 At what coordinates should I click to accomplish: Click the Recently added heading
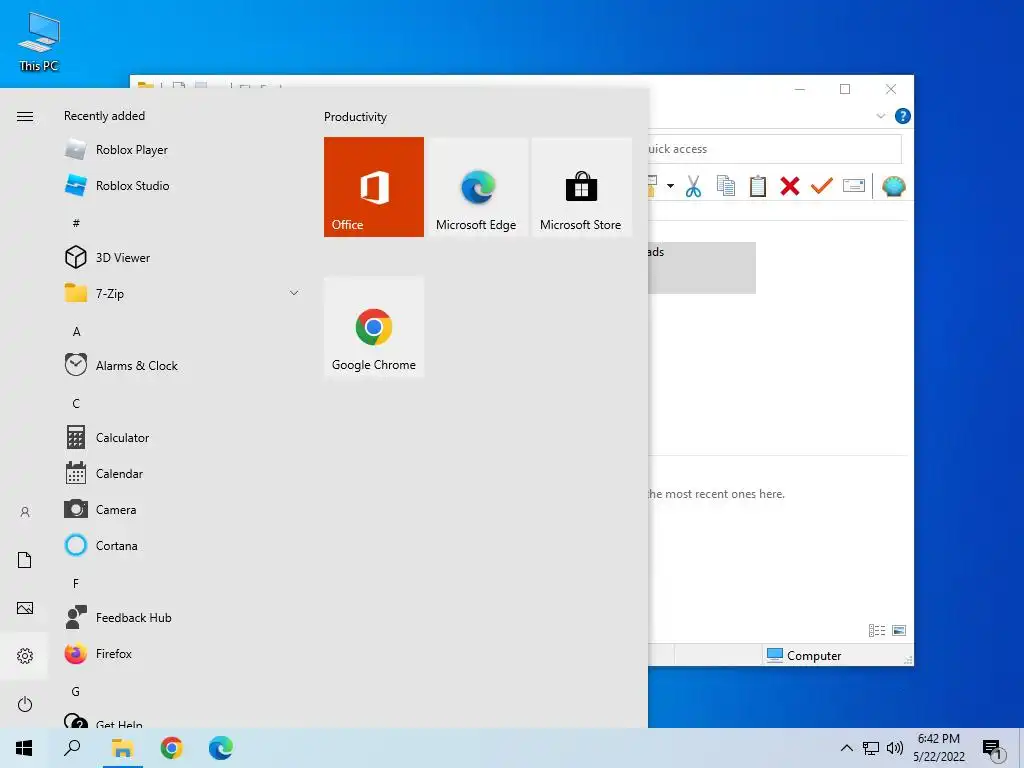pos(104,116)
